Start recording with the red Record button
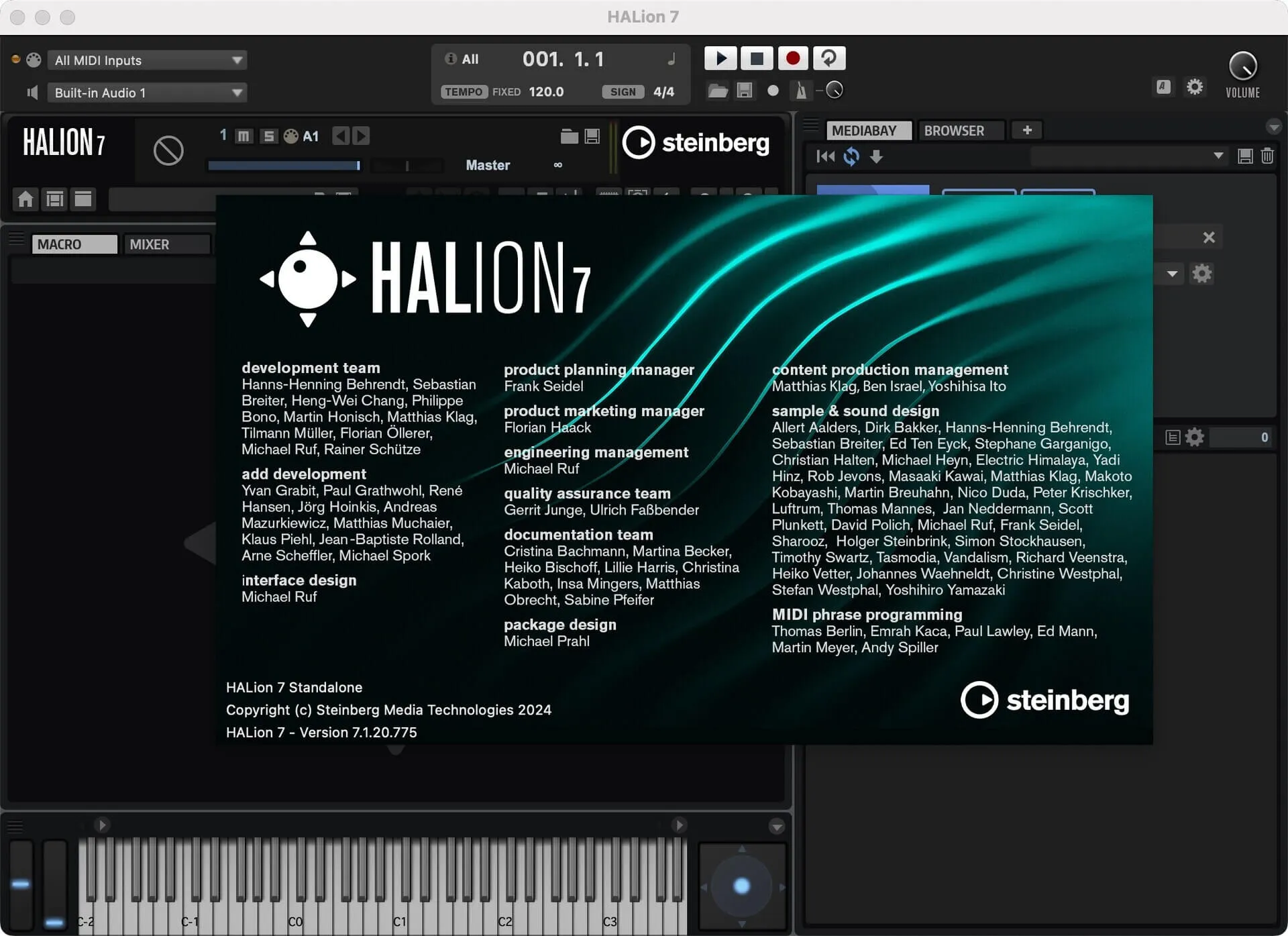This screenshot has height=936, width=1288. coord(793,58)
